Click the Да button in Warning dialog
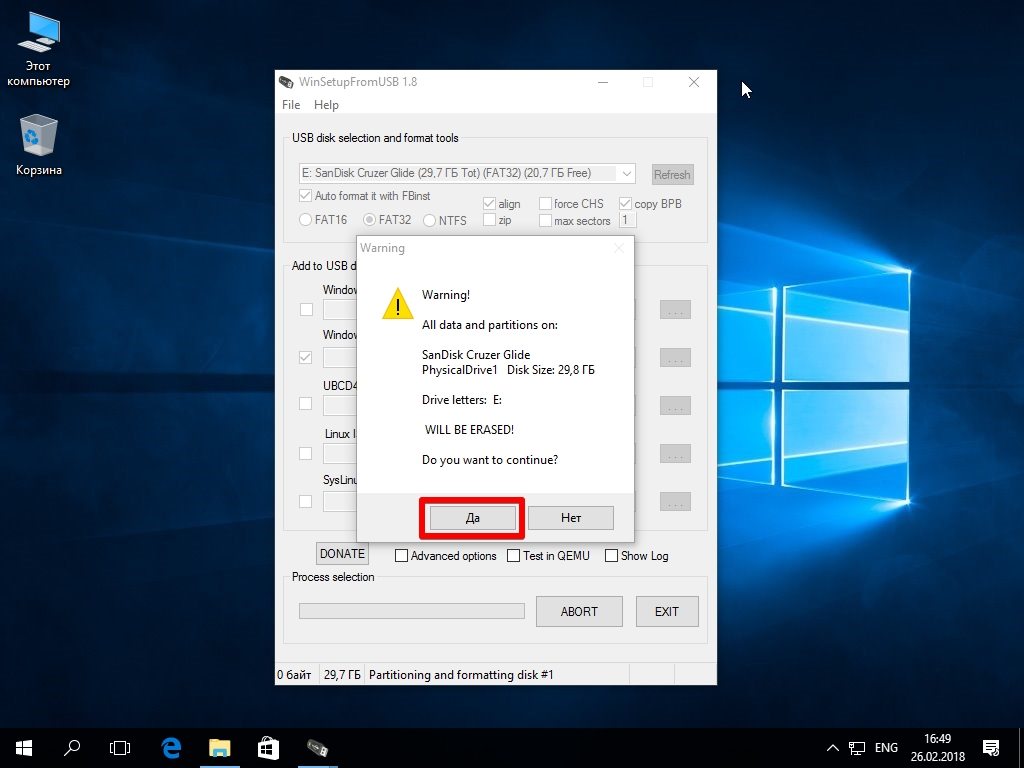The width and height of the screenshot is (1024, 768). tap(472, 518)
